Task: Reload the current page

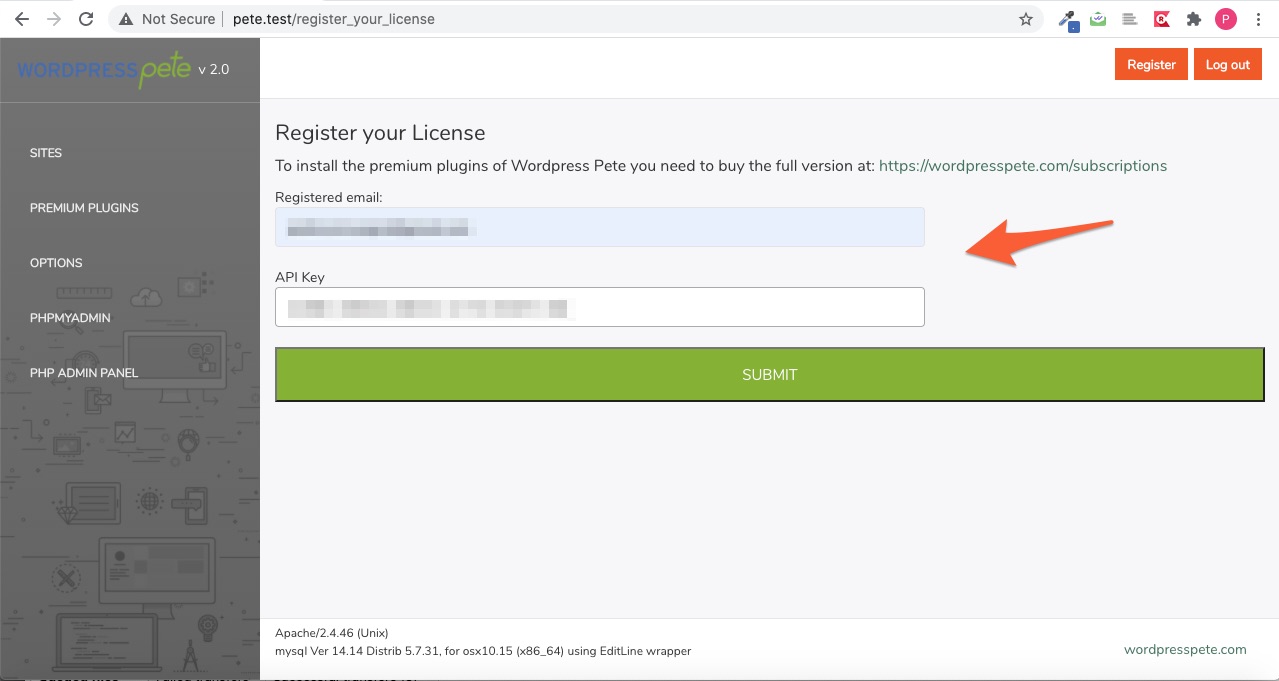Action: coord(86,19)
